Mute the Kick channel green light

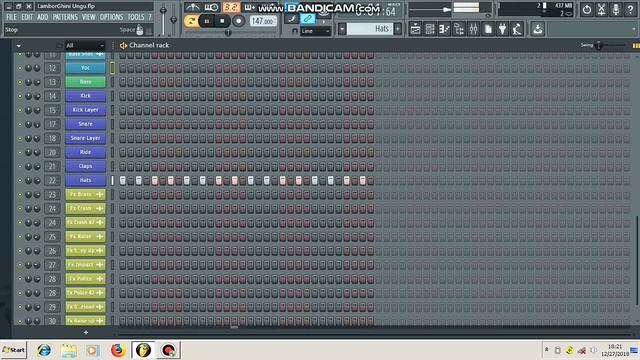(20, 96)
